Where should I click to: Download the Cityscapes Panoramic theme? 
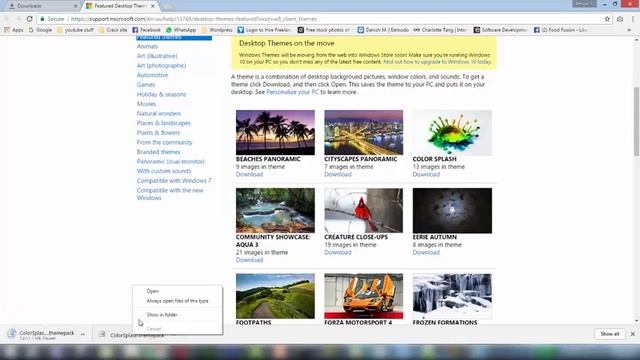(338, 174)
